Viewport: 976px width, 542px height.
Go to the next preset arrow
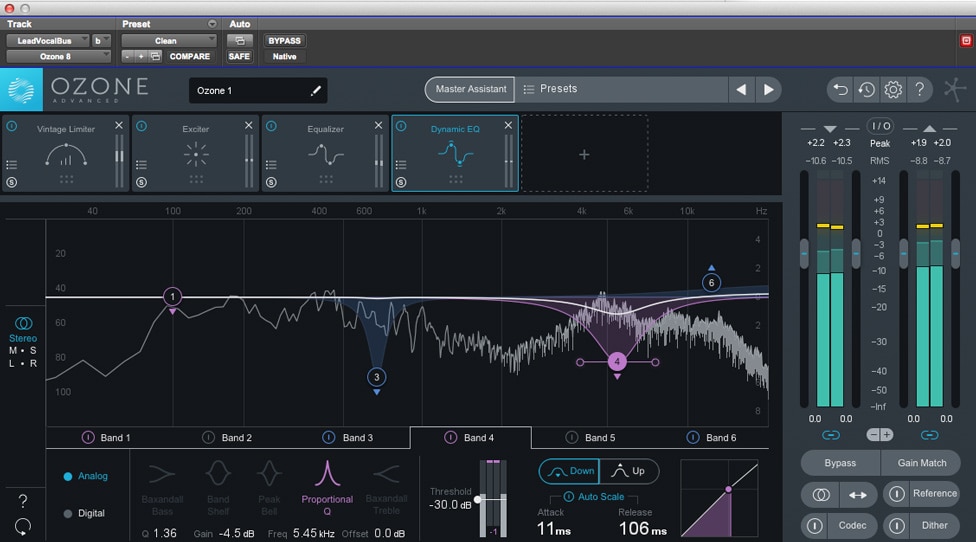(769, 90)
